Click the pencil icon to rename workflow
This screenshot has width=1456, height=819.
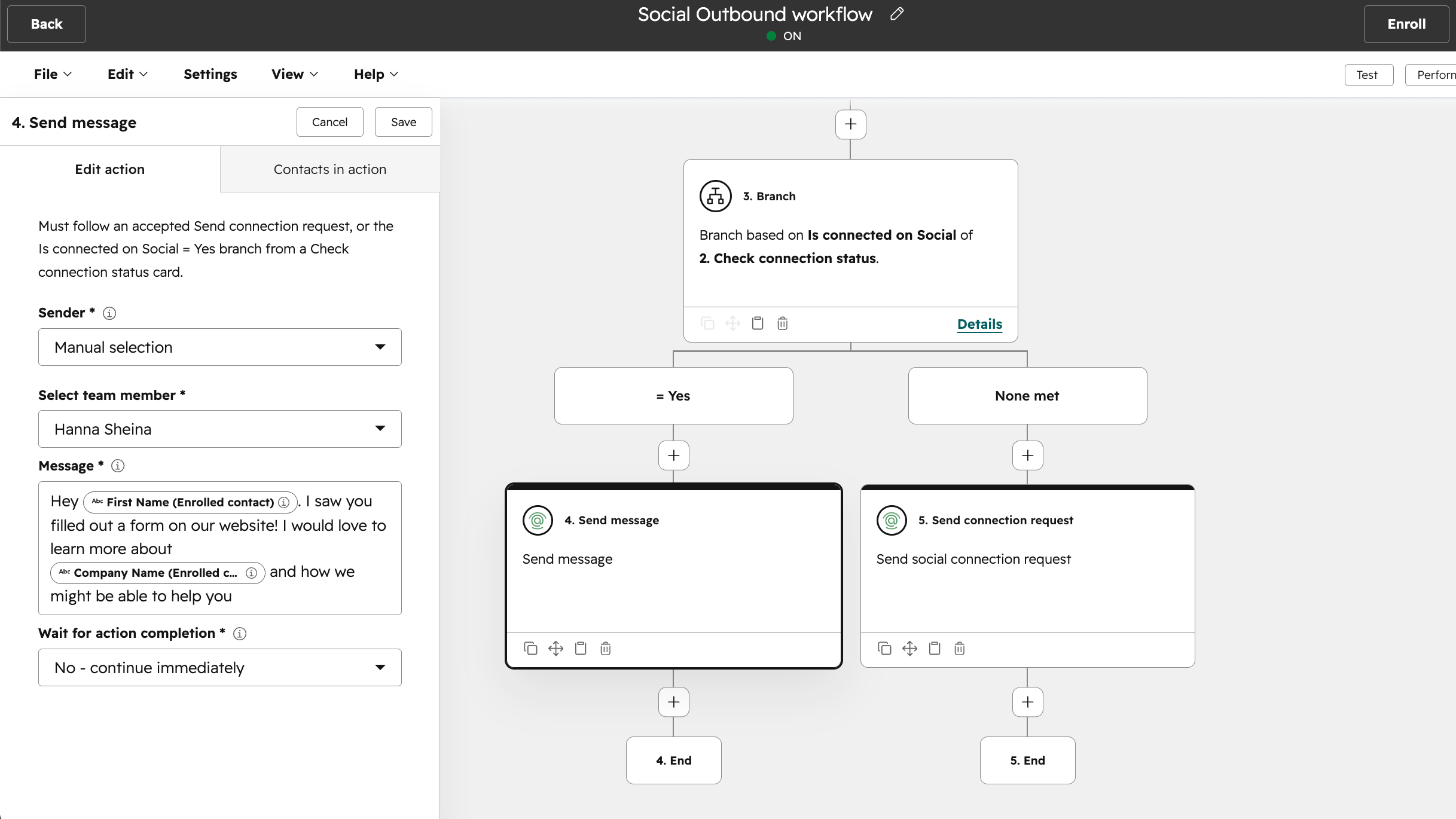(896, 14)
